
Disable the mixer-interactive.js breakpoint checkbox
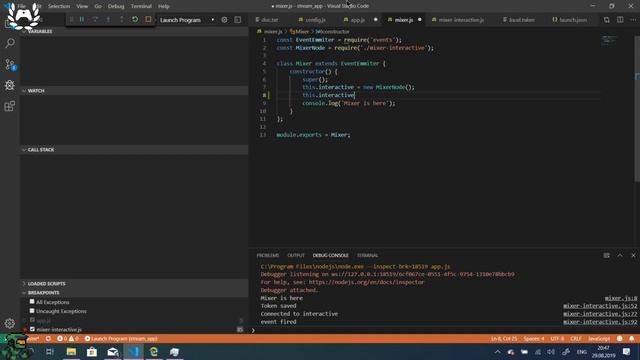[32, 329]
